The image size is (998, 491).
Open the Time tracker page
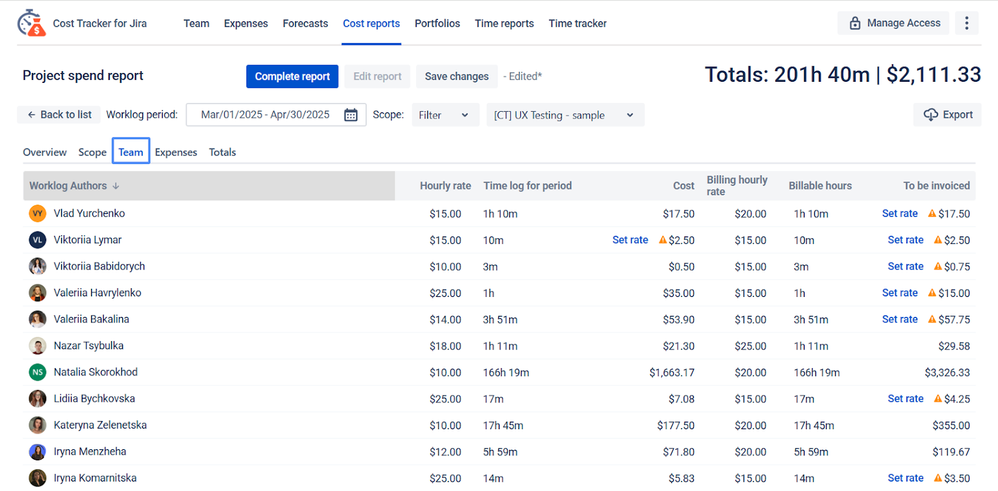pos(577,24)
